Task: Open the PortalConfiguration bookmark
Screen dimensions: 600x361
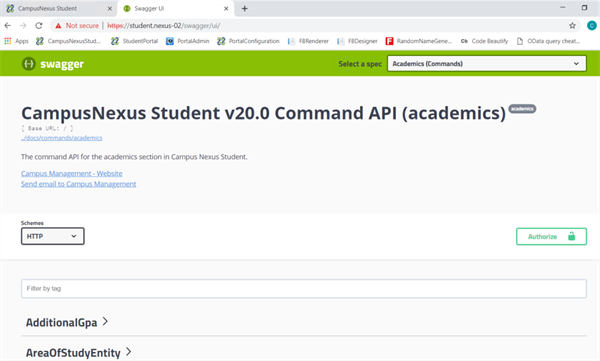Action: 248,41
